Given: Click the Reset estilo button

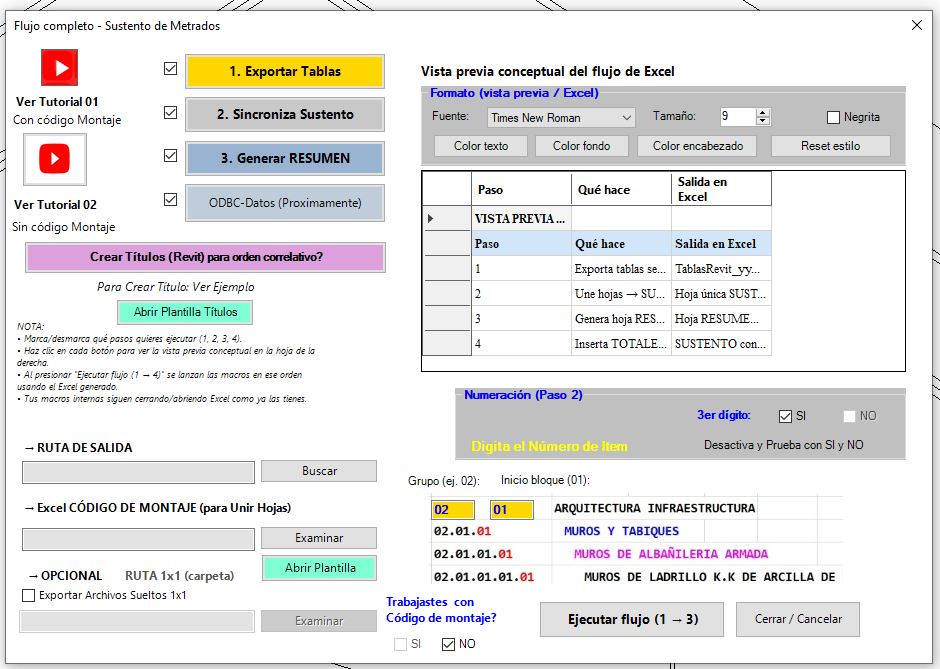Looking at the screenshot, I should 830,146.
